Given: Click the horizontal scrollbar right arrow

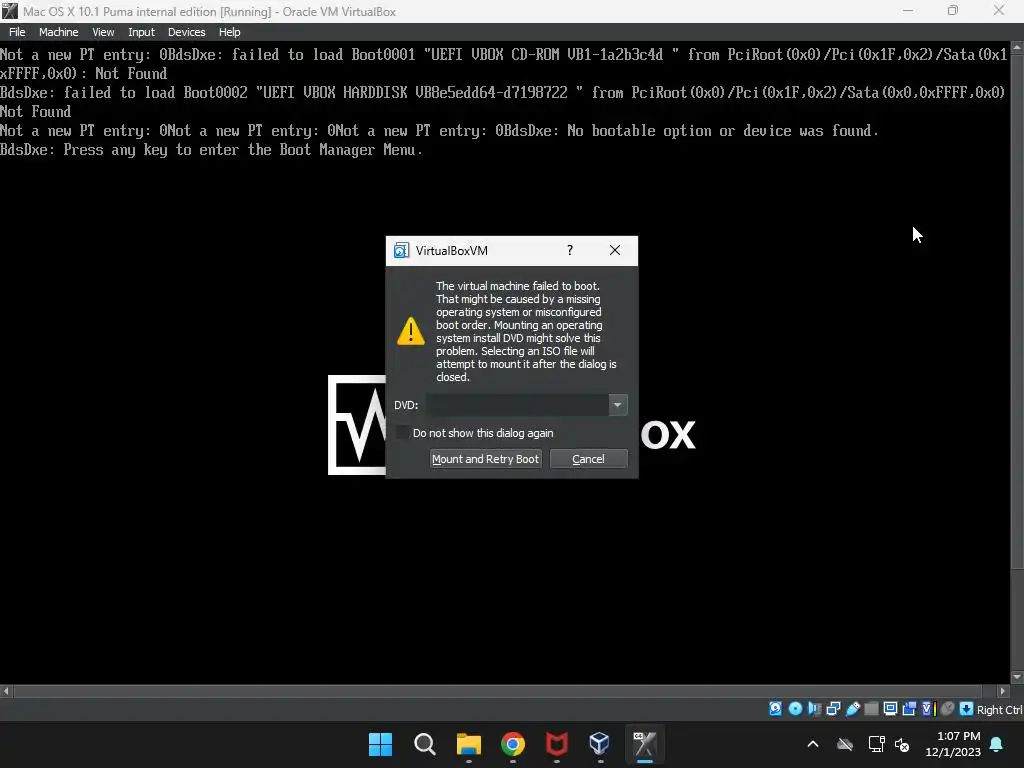Looking at the screenshot, I should 1003,690.
